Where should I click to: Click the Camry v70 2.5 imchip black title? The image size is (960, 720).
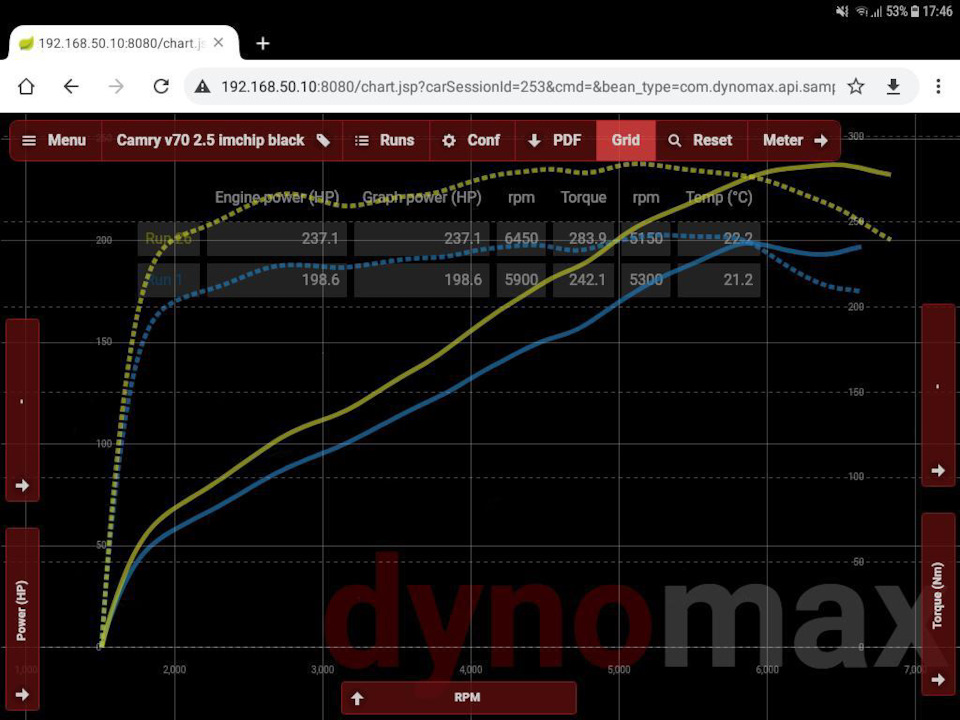point(210,140)
